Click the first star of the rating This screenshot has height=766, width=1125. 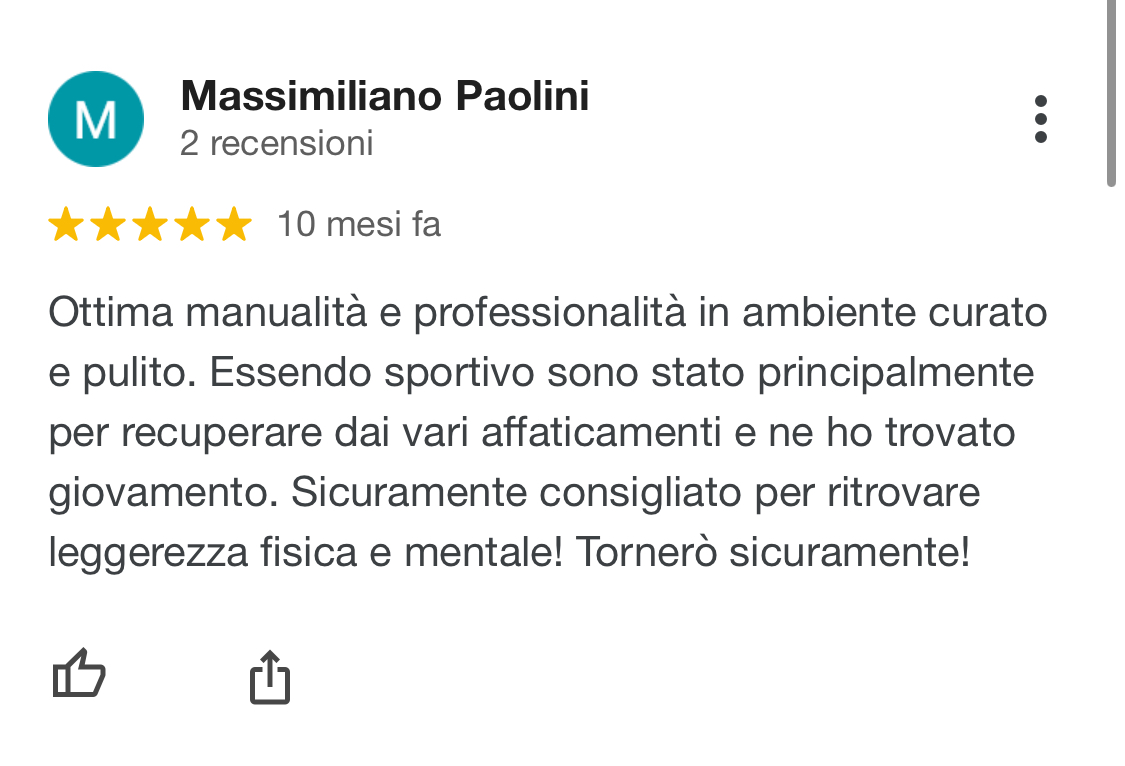[x=66, y=224]
